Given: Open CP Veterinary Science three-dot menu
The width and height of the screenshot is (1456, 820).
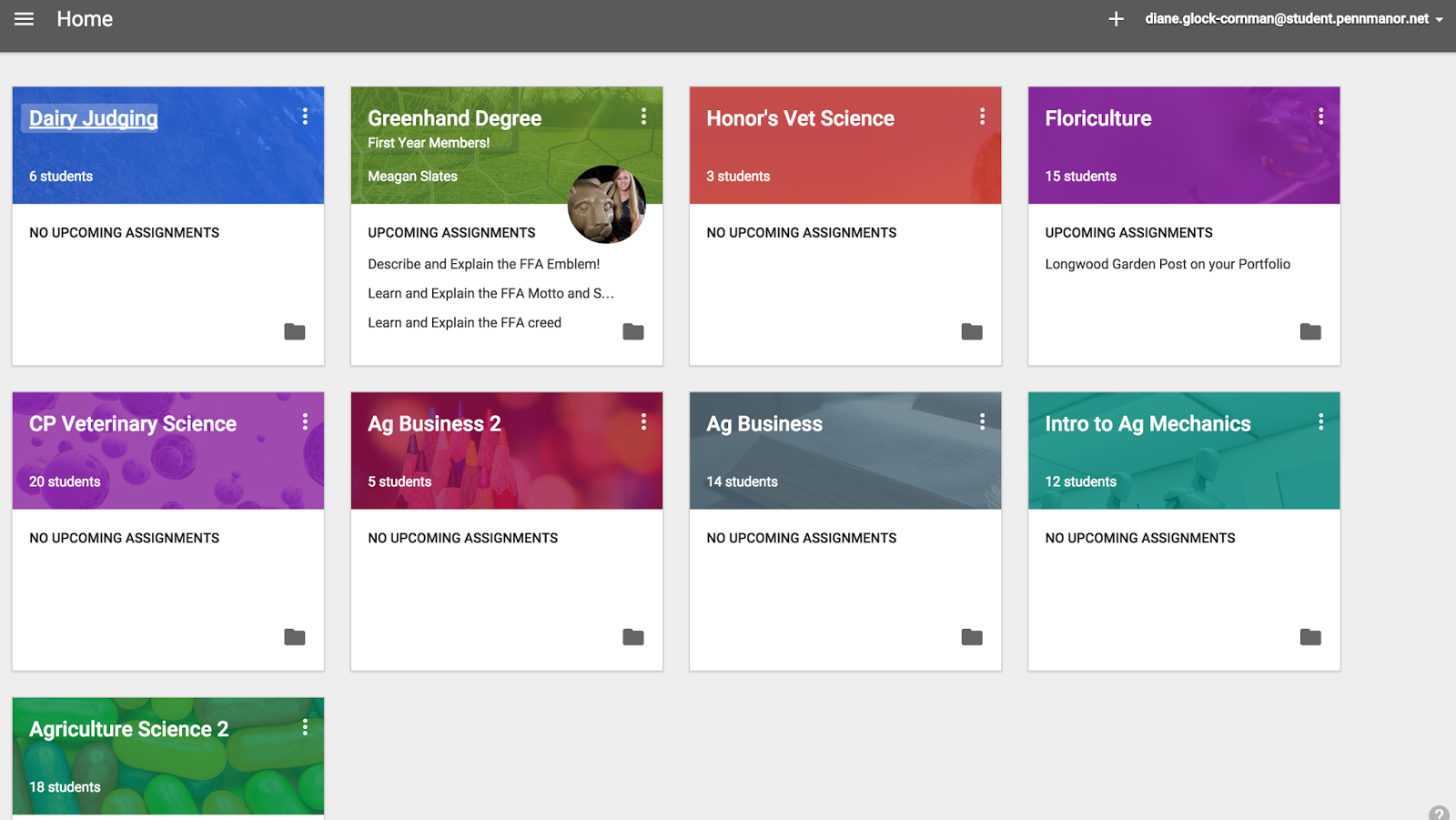Looking at the screenshot, I should click(x=305, y=421).
